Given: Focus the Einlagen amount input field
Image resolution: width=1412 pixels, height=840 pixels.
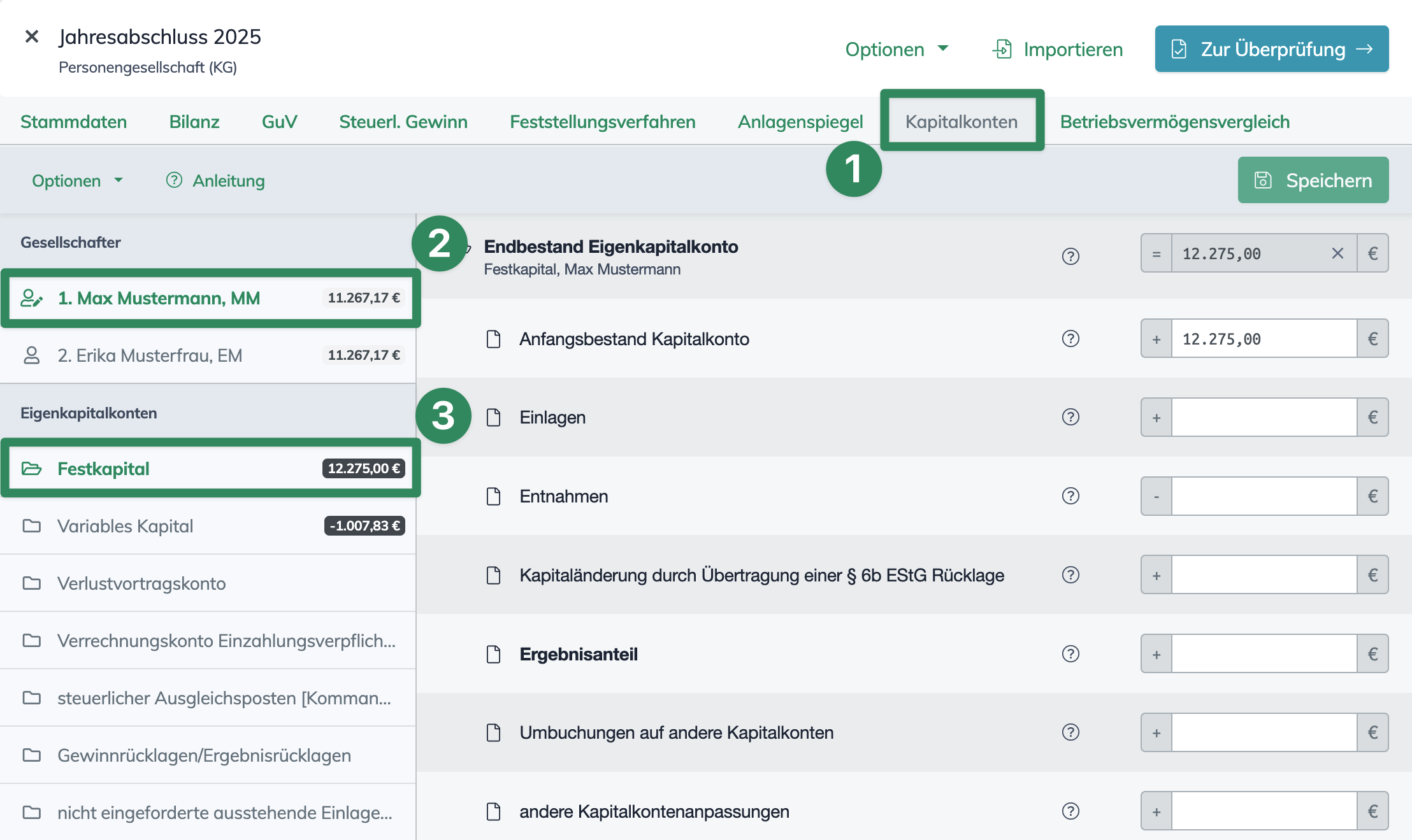Looking at the screenshot, I should [x=1264, y=417].
